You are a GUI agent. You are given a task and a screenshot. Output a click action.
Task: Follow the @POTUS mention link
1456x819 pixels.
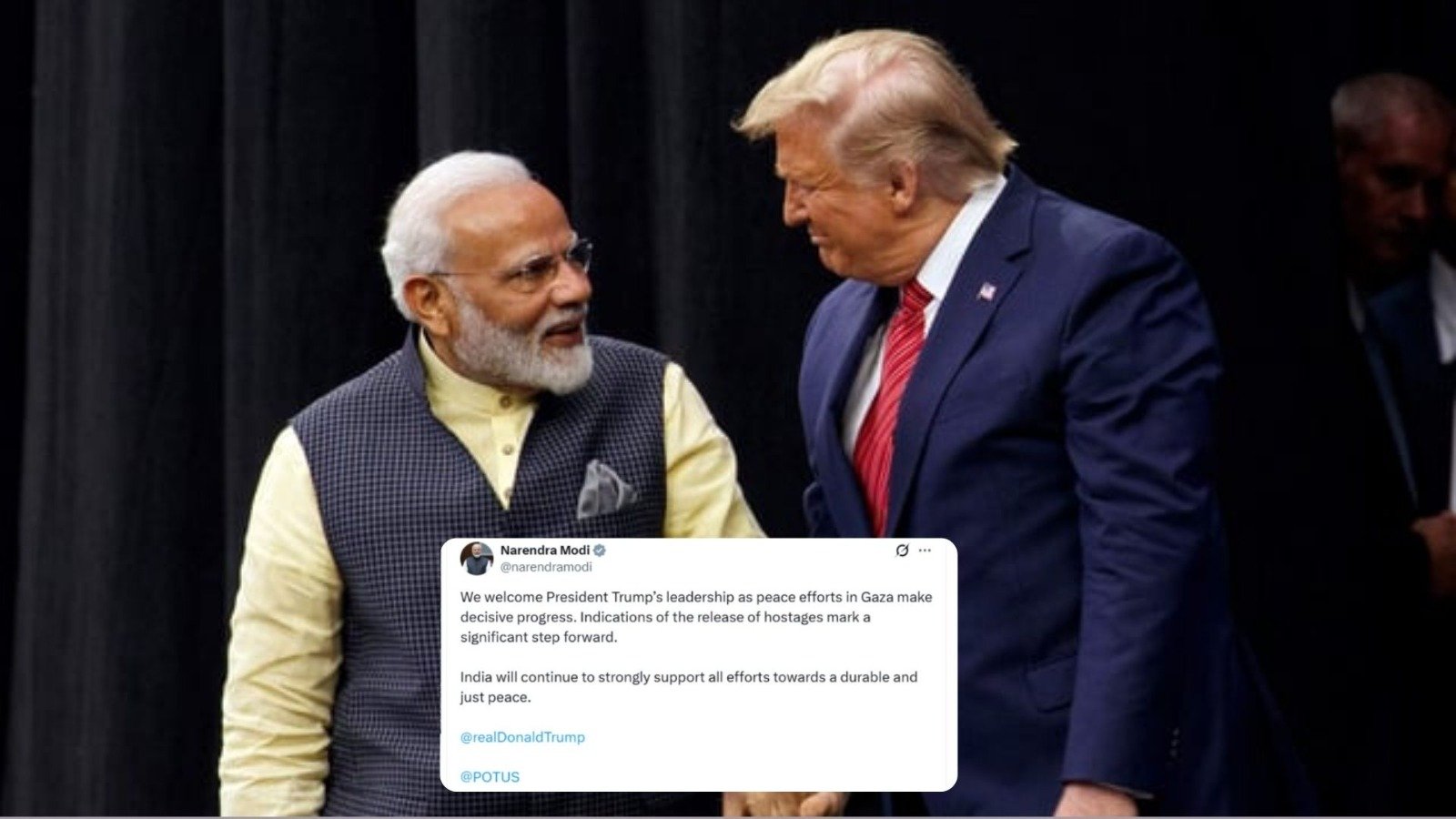click(x=490, y=777)
